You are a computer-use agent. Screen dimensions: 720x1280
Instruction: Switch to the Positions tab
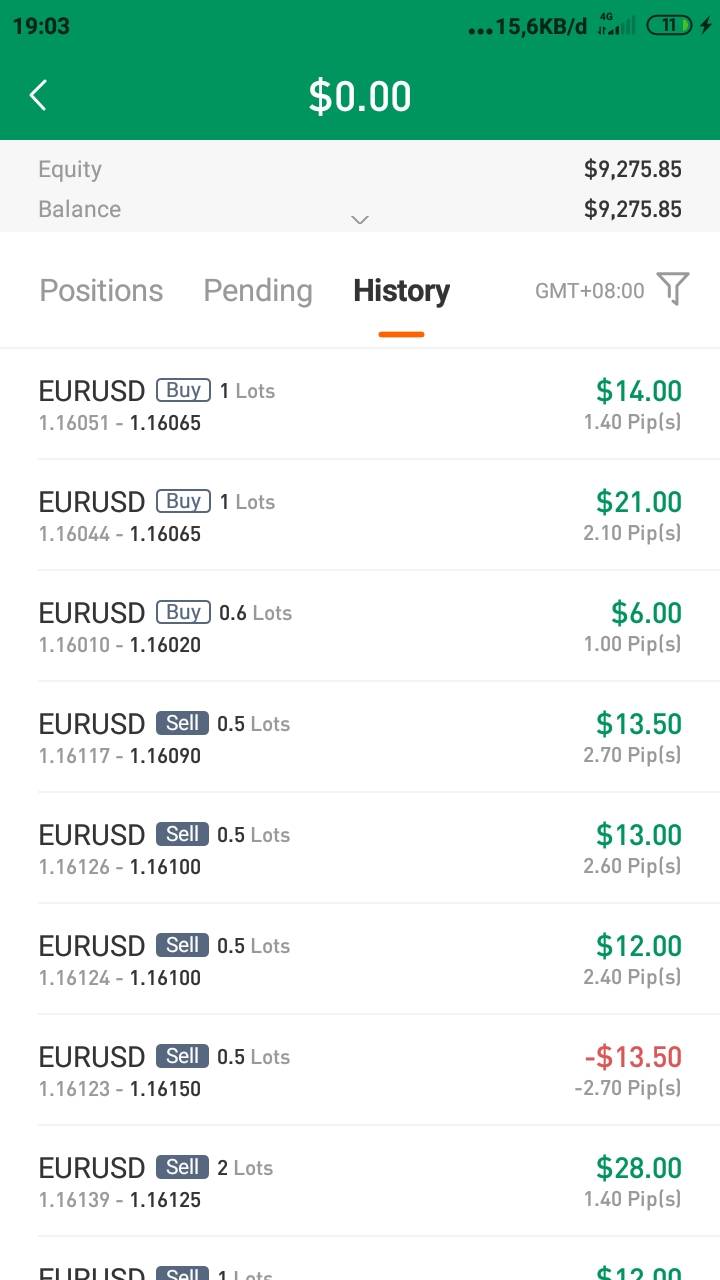101,291
